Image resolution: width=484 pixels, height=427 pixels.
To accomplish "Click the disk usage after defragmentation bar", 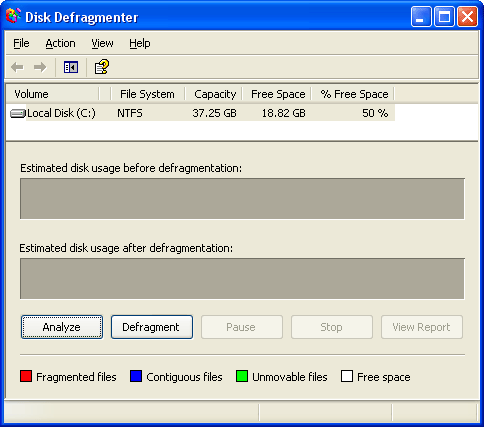I will pyautogui.click(x=242, y=279).
